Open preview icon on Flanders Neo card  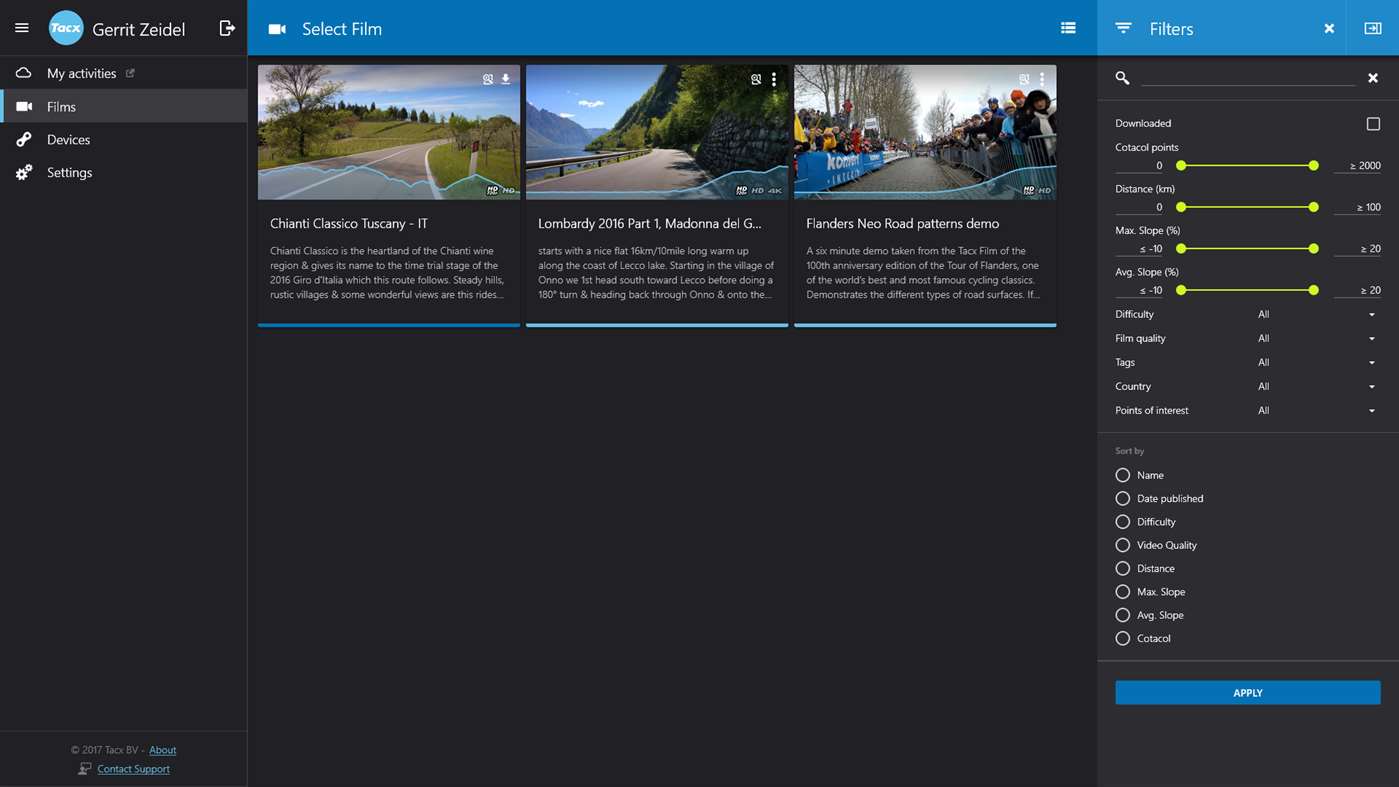click(x=1024, y=79)
